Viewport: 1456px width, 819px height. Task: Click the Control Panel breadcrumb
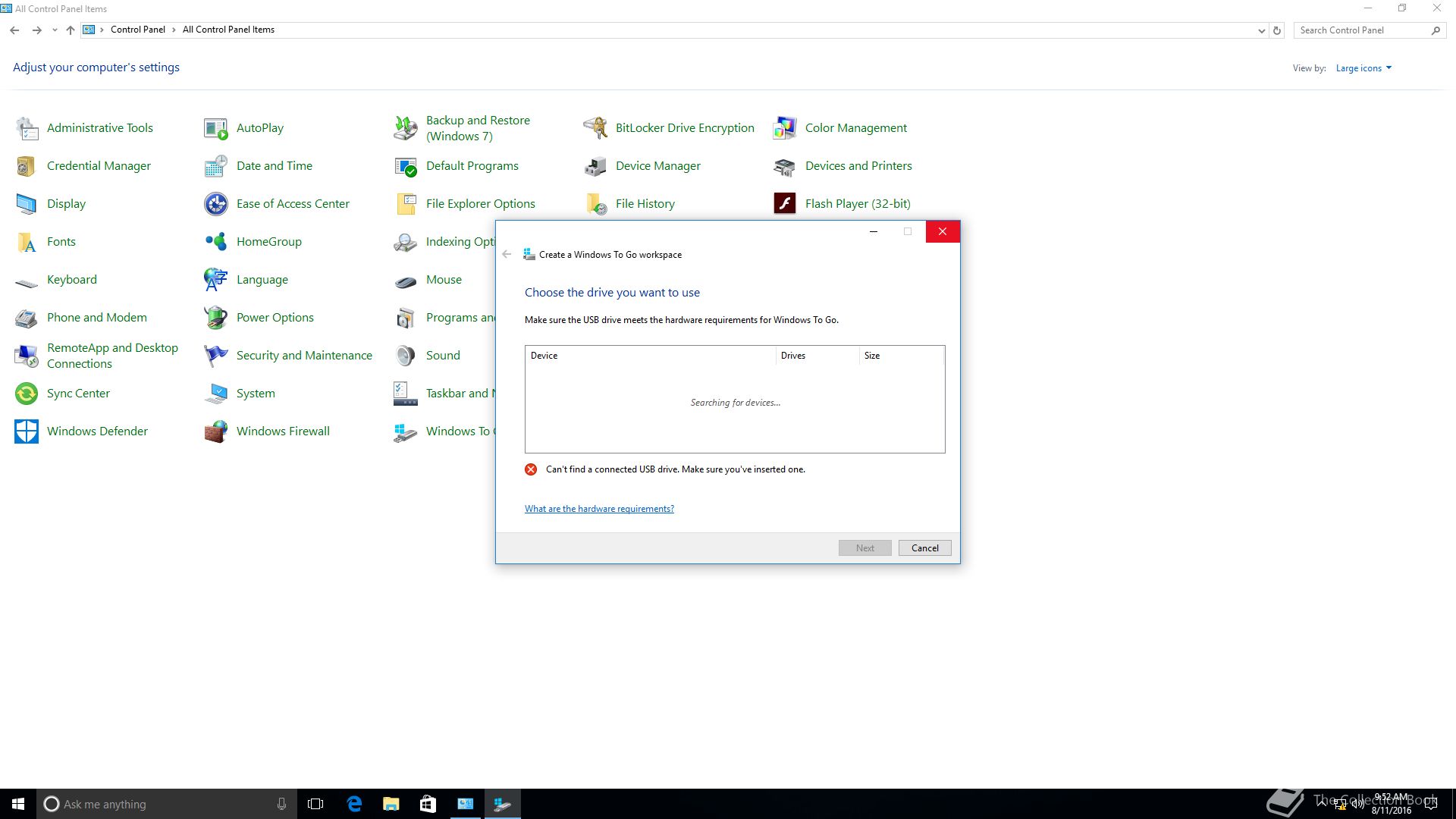137,30
